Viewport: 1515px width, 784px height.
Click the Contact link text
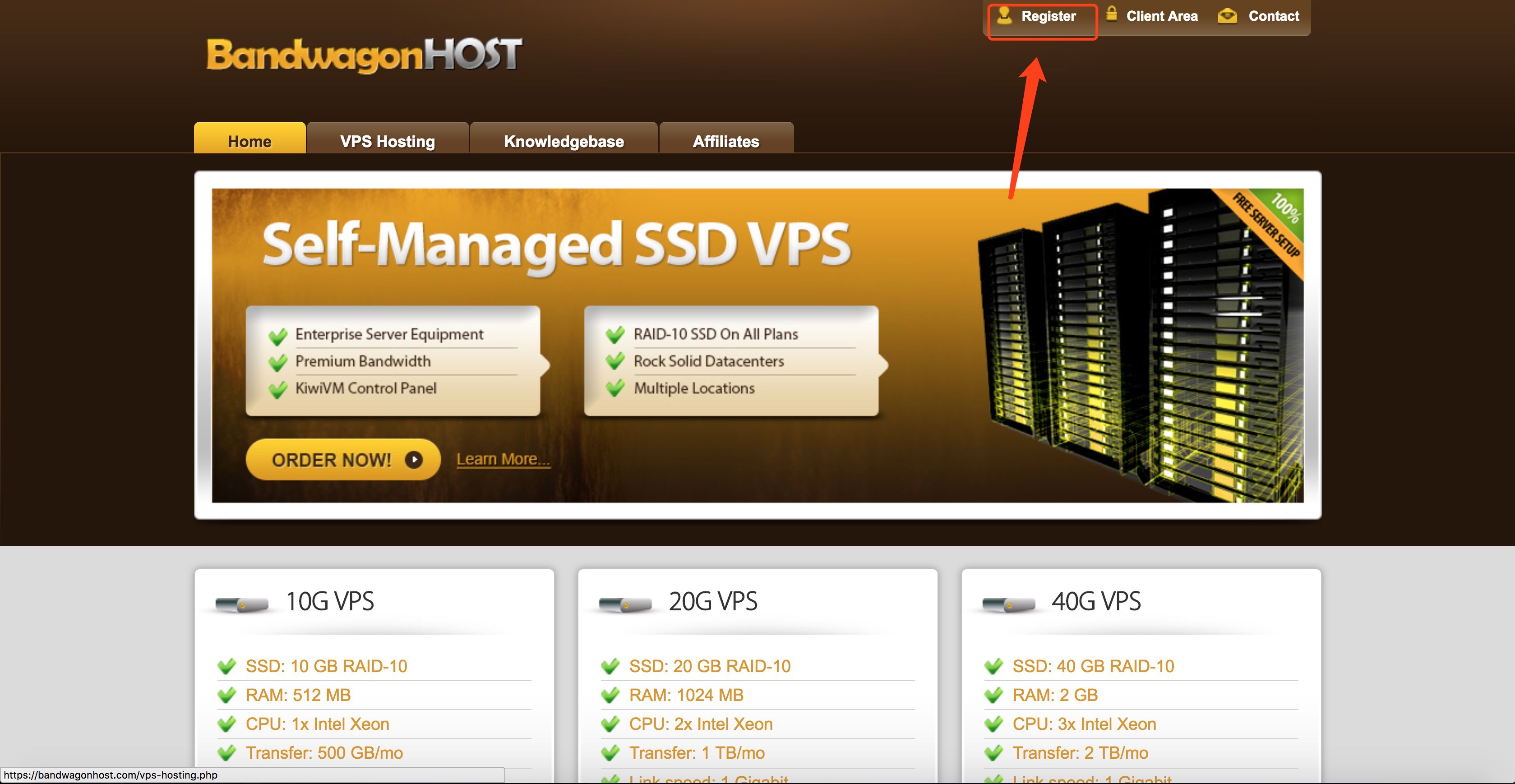(1273, 16)
